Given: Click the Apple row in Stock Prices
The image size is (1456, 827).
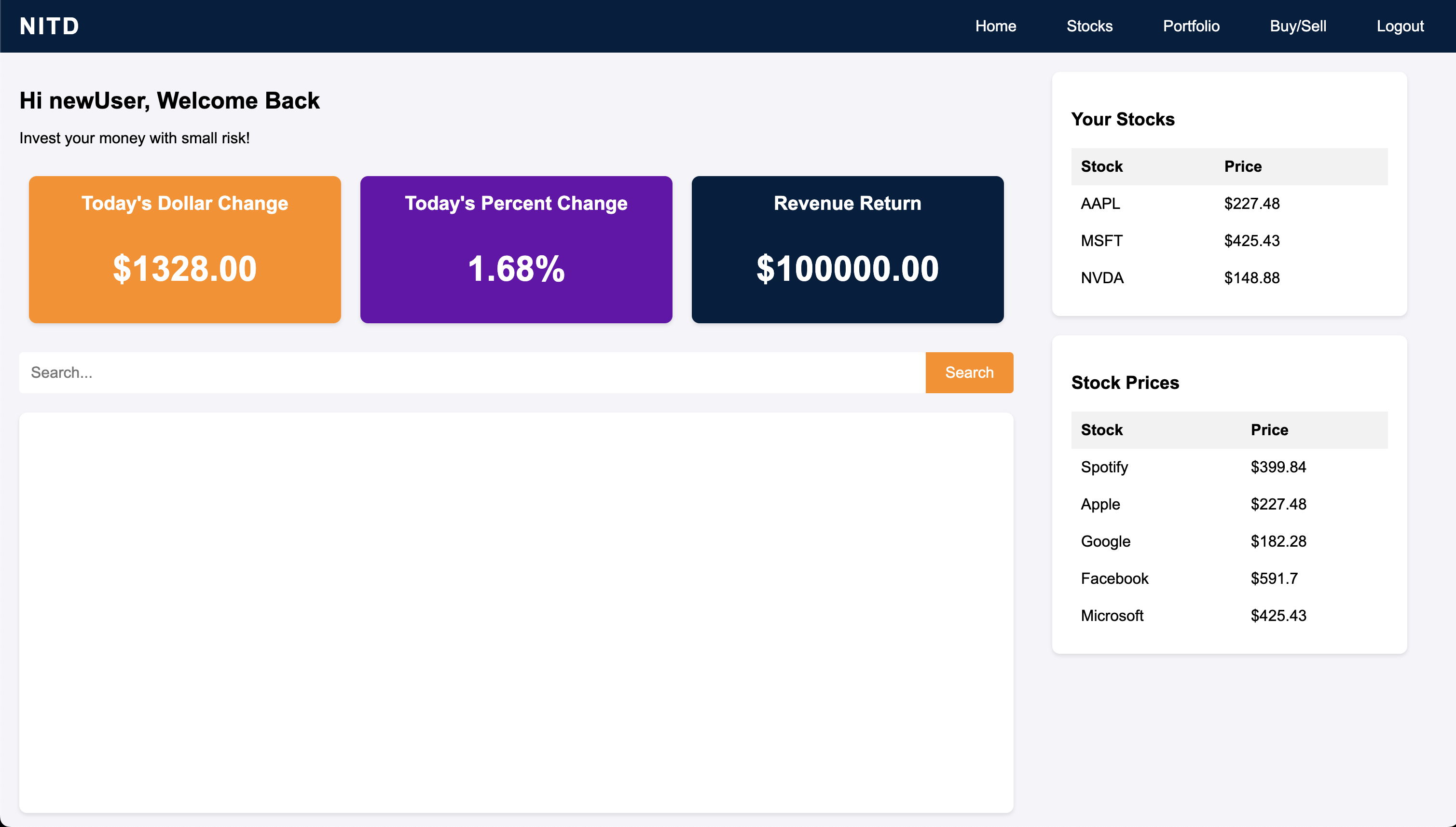Looking at the screenshot, I should (1228, 504).
